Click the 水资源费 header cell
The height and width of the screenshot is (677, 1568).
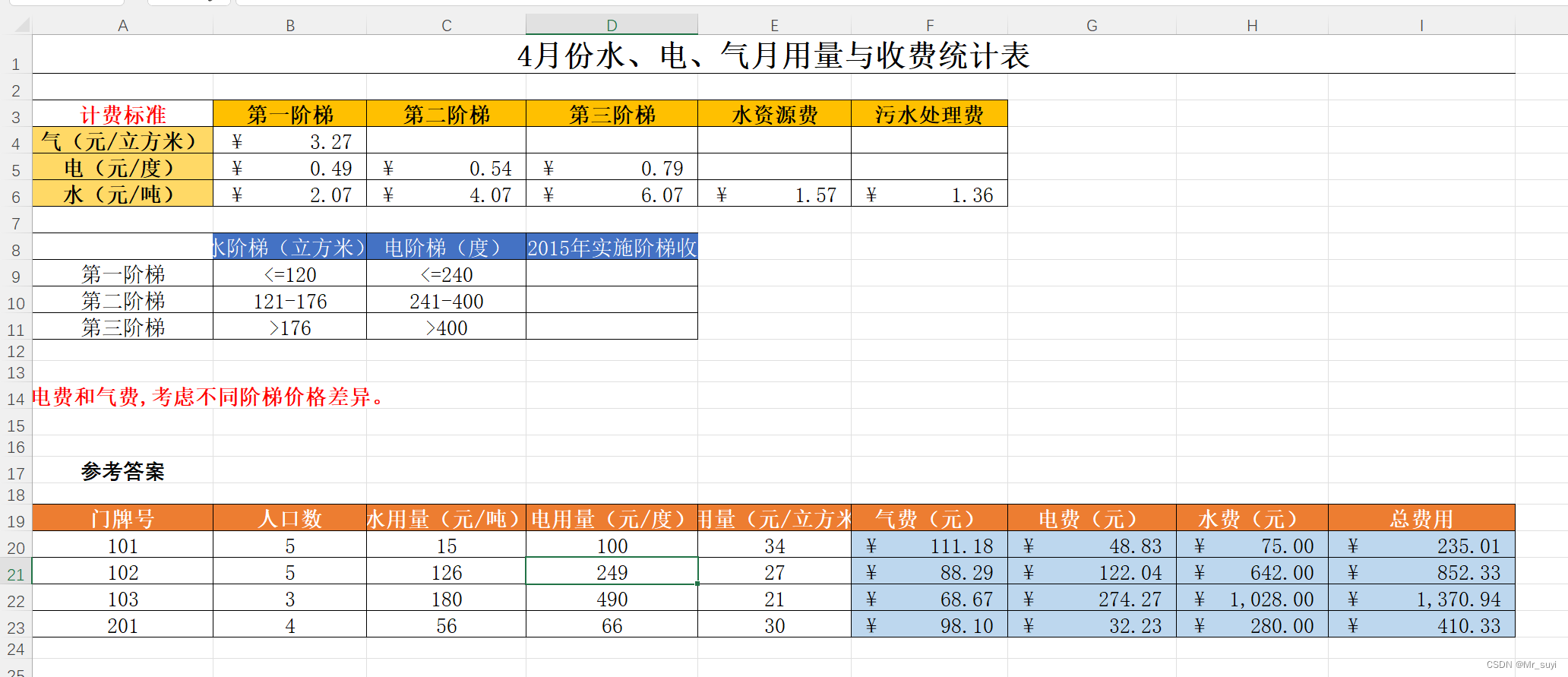click(774, 114)
